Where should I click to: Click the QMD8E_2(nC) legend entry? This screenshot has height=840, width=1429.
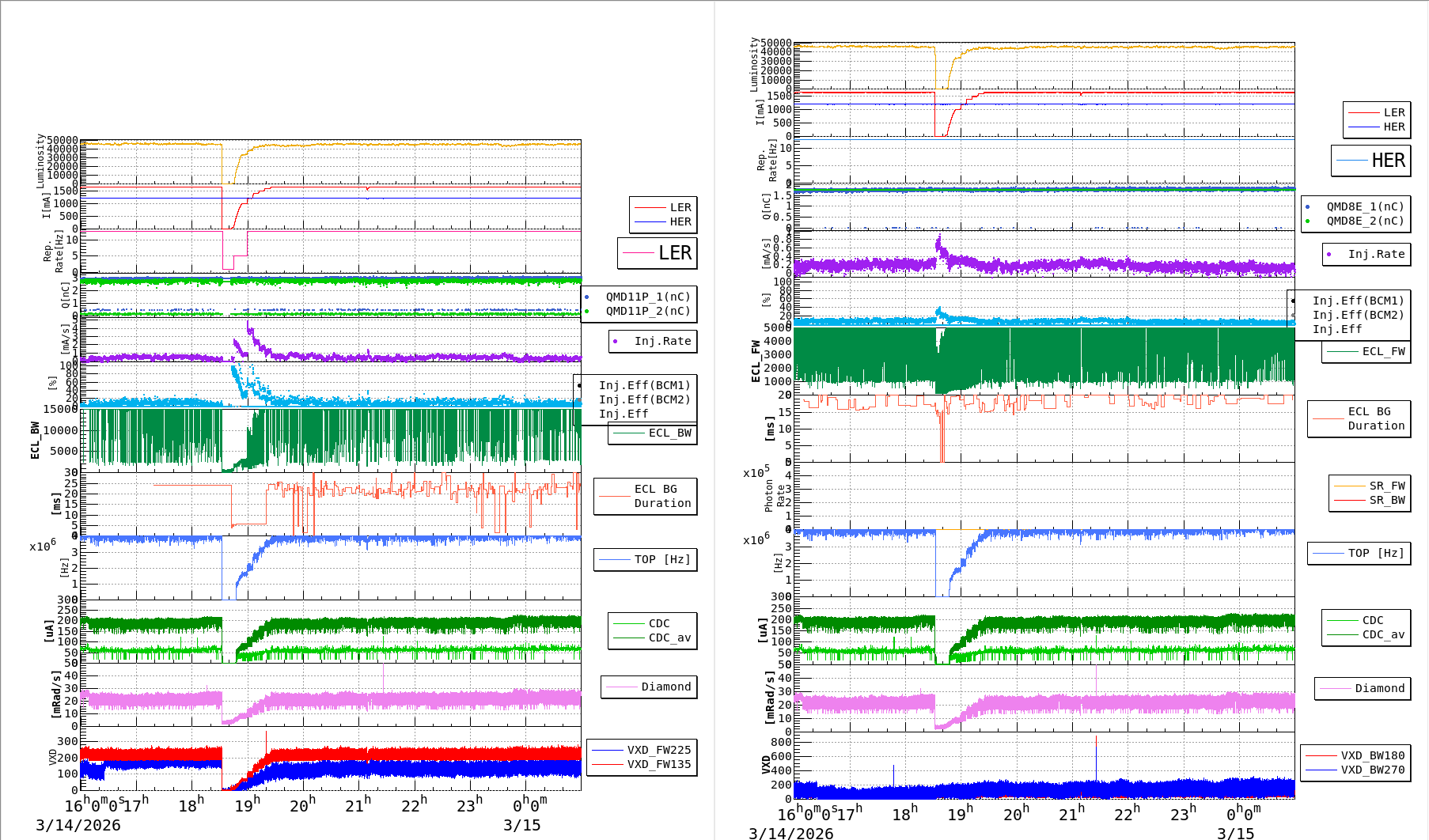click(1365, 221)
